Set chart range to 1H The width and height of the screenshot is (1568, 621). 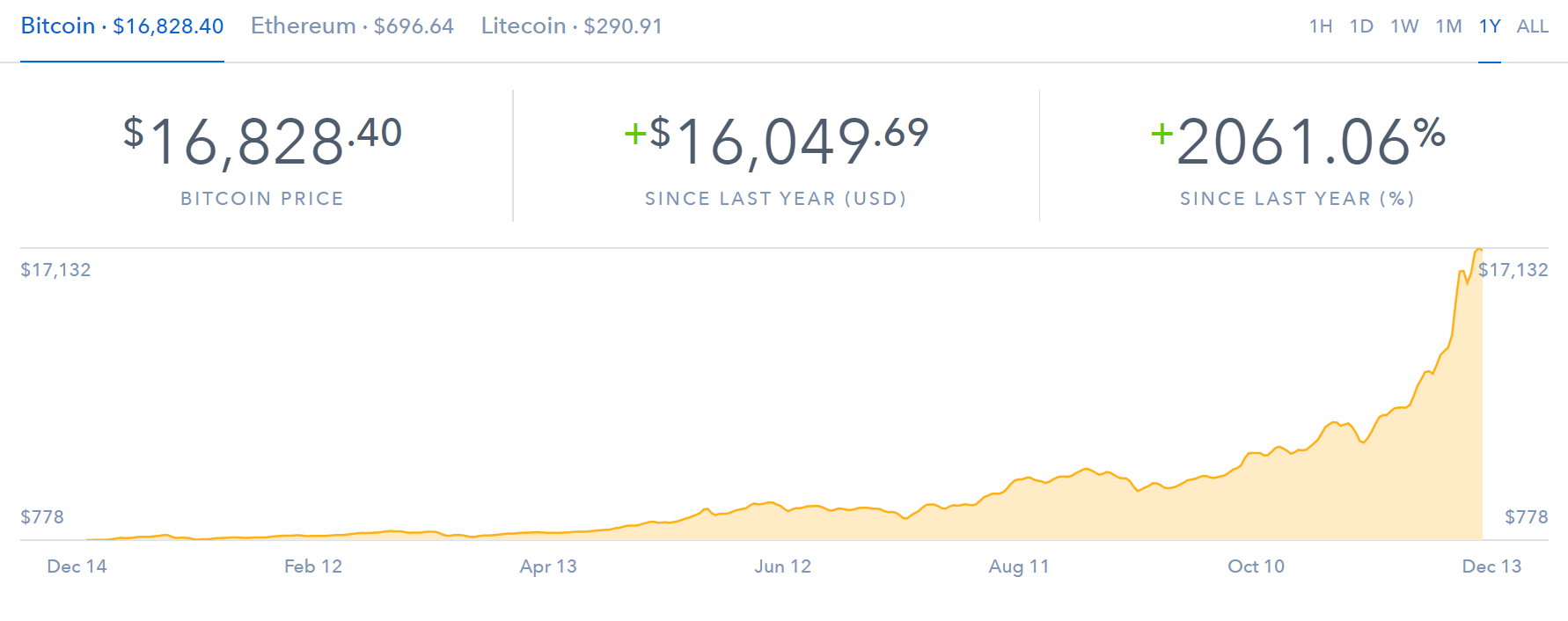(1321, 26)
